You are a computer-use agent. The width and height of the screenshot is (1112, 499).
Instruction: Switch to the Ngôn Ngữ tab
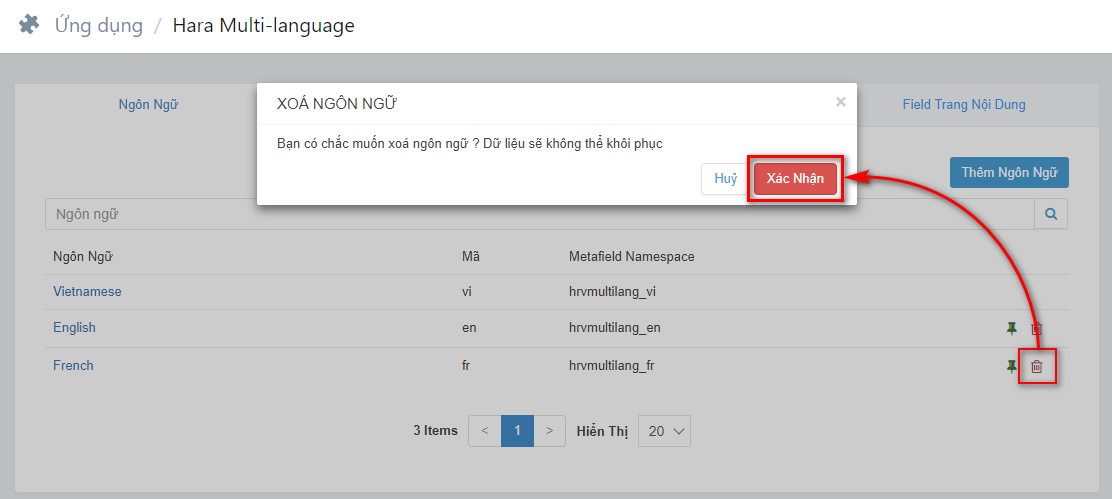(x=148, y=105)
